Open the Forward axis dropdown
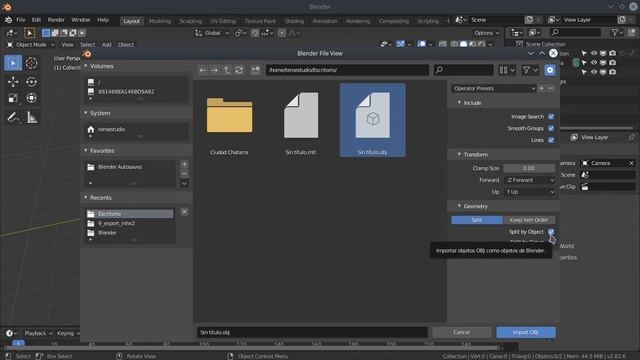 click(529, 180)
